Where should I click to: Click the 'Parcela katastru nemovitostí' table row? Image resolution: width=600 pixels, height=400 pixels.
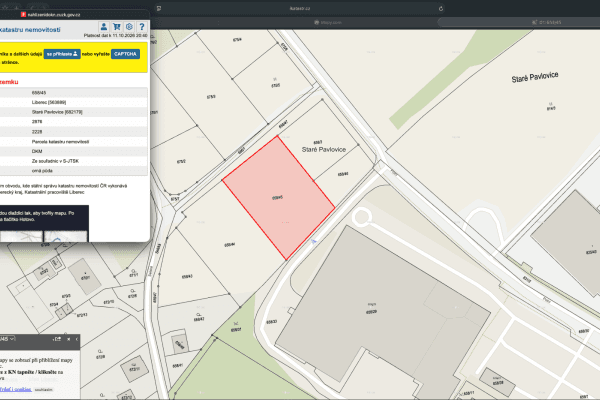point(73,142)
